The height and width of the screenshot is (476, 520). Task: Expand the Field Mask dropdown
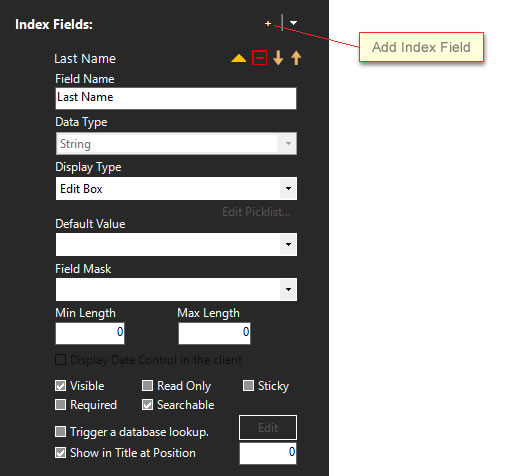click(x=288, y=289)
